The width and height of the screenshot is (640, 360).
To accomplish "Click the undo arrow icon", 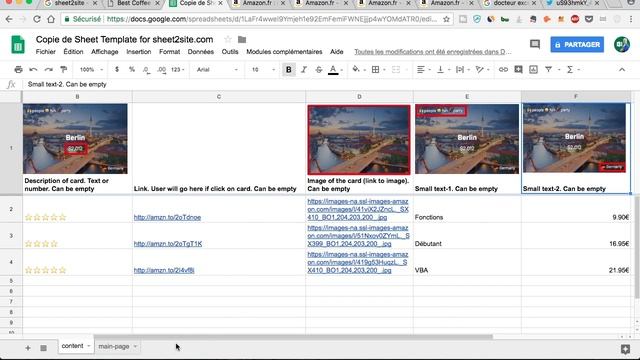I will click(33, 69).
